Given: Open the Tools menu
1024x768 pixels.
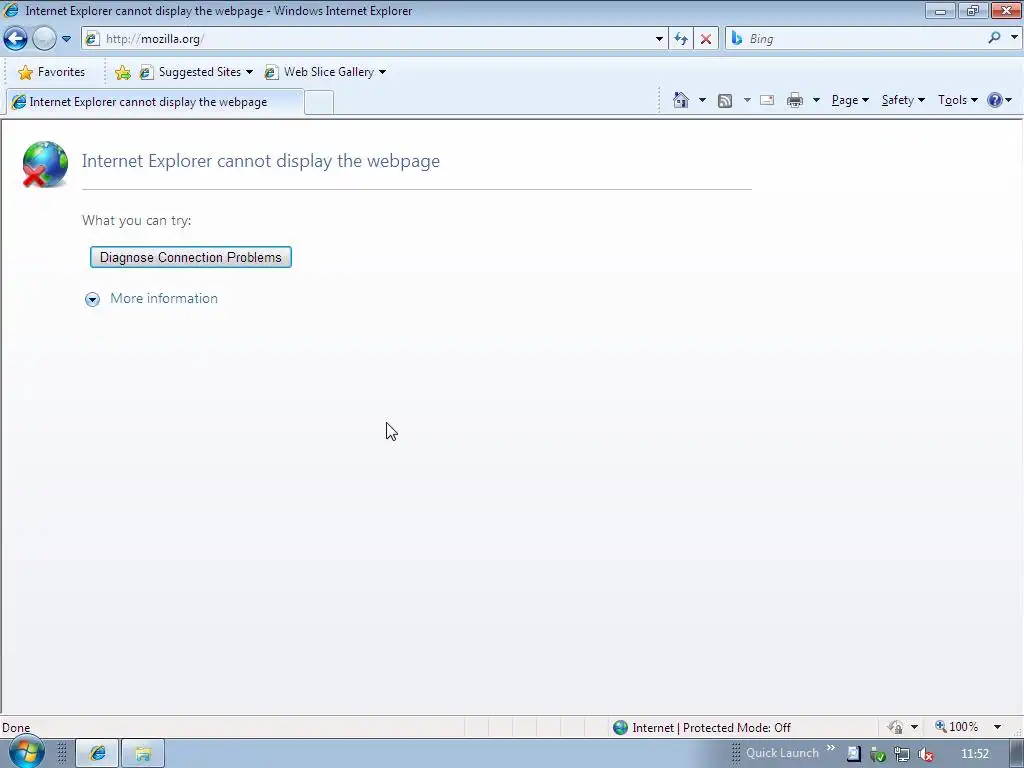Looking at the screenshot, I should pos(957,100).
